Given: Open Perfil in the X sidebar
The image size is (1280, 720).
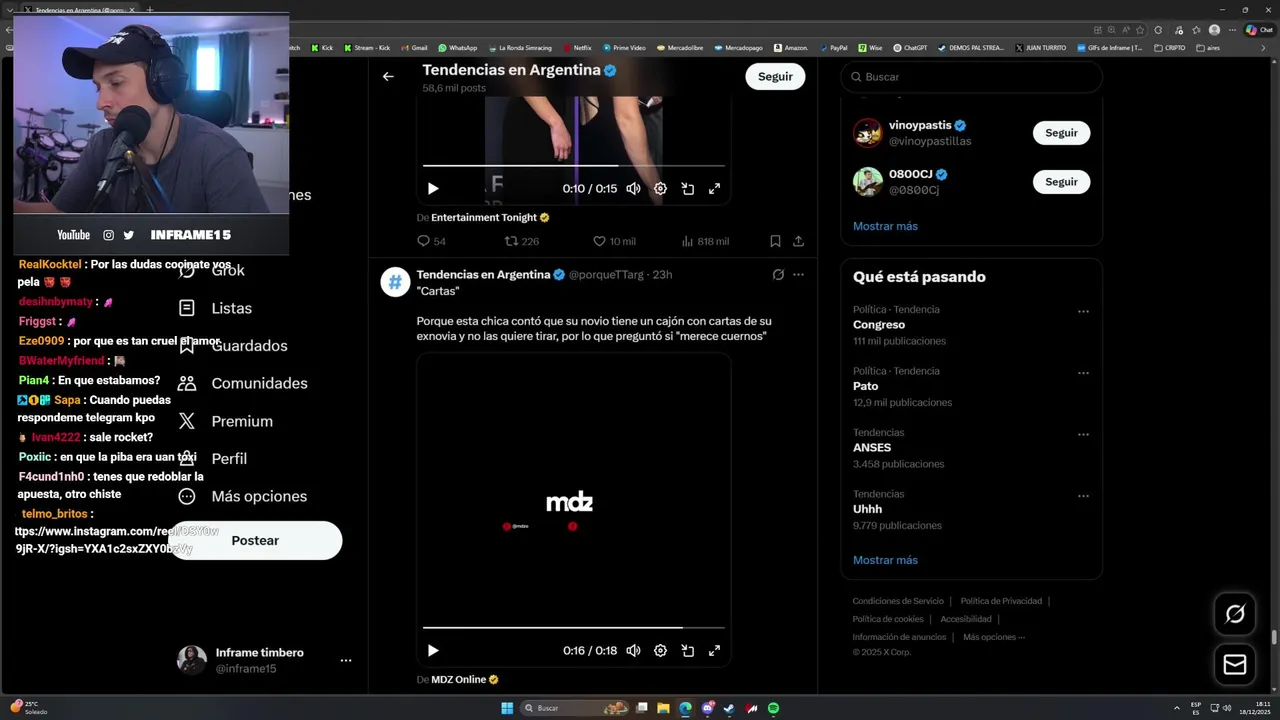Looking at the screenshot, I should point(213,458).
